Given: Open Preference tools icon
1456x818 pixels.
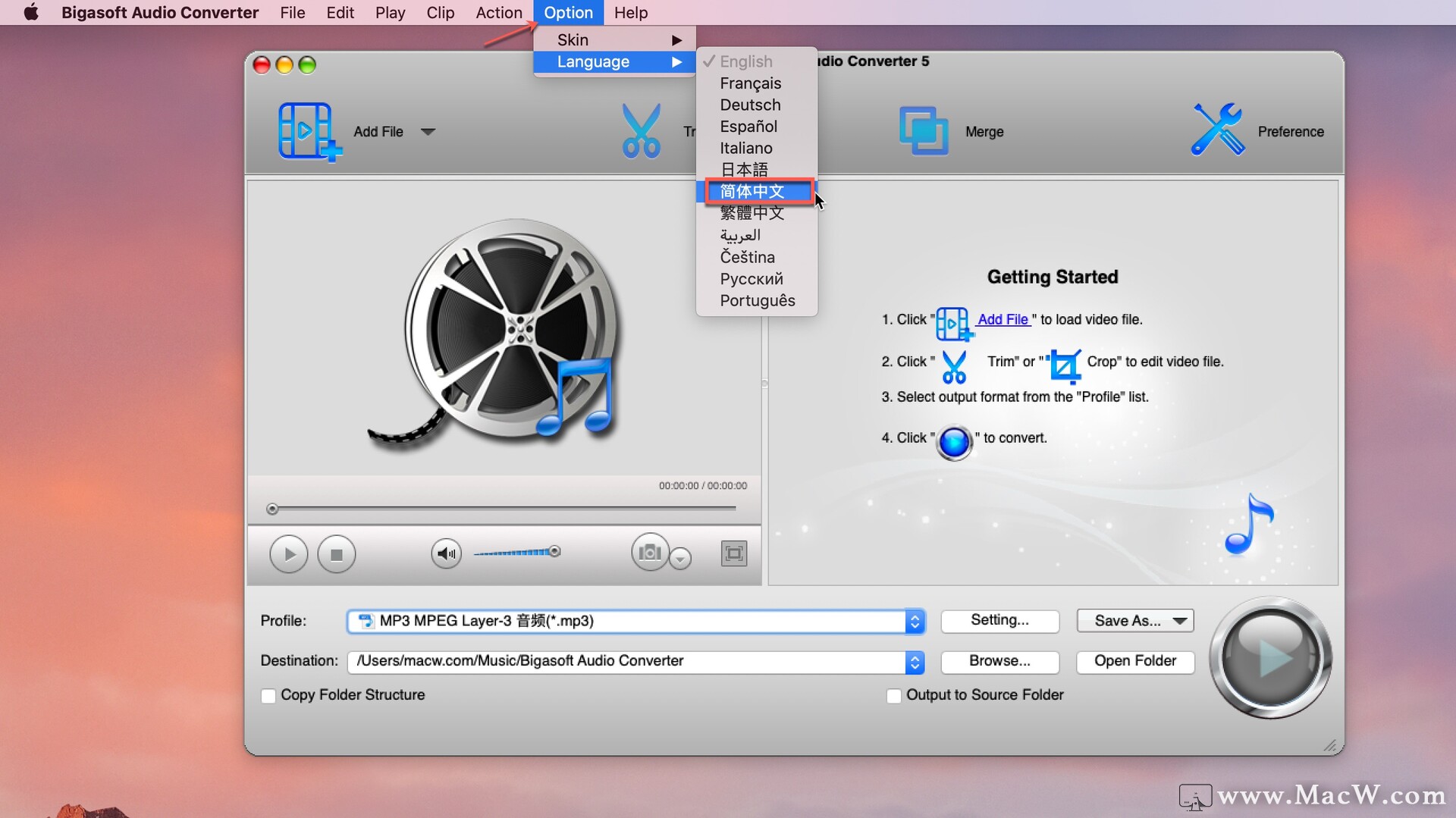Looking at the screenshot, I should (1217, 130).
